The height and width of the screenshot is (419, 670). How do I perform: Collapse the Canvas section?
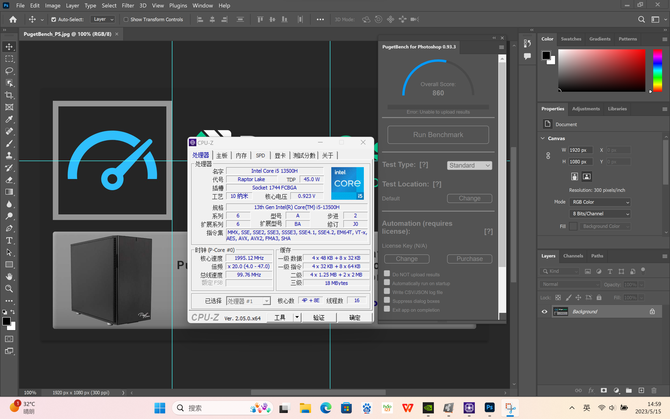point(543,138)
